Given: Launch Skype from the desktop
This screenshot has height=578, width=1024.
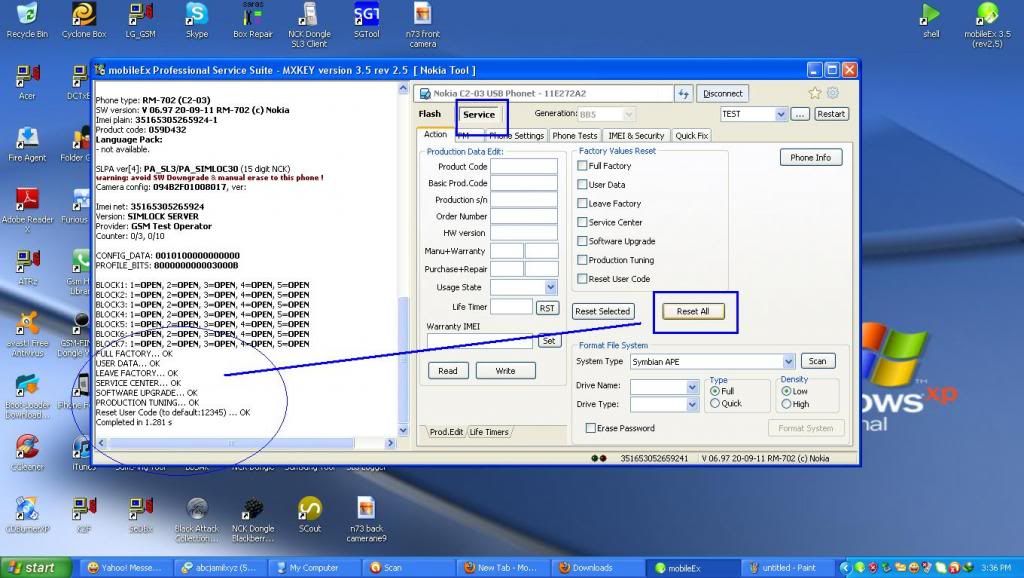Looking at the screenshot, I should (x=197, y=20).
